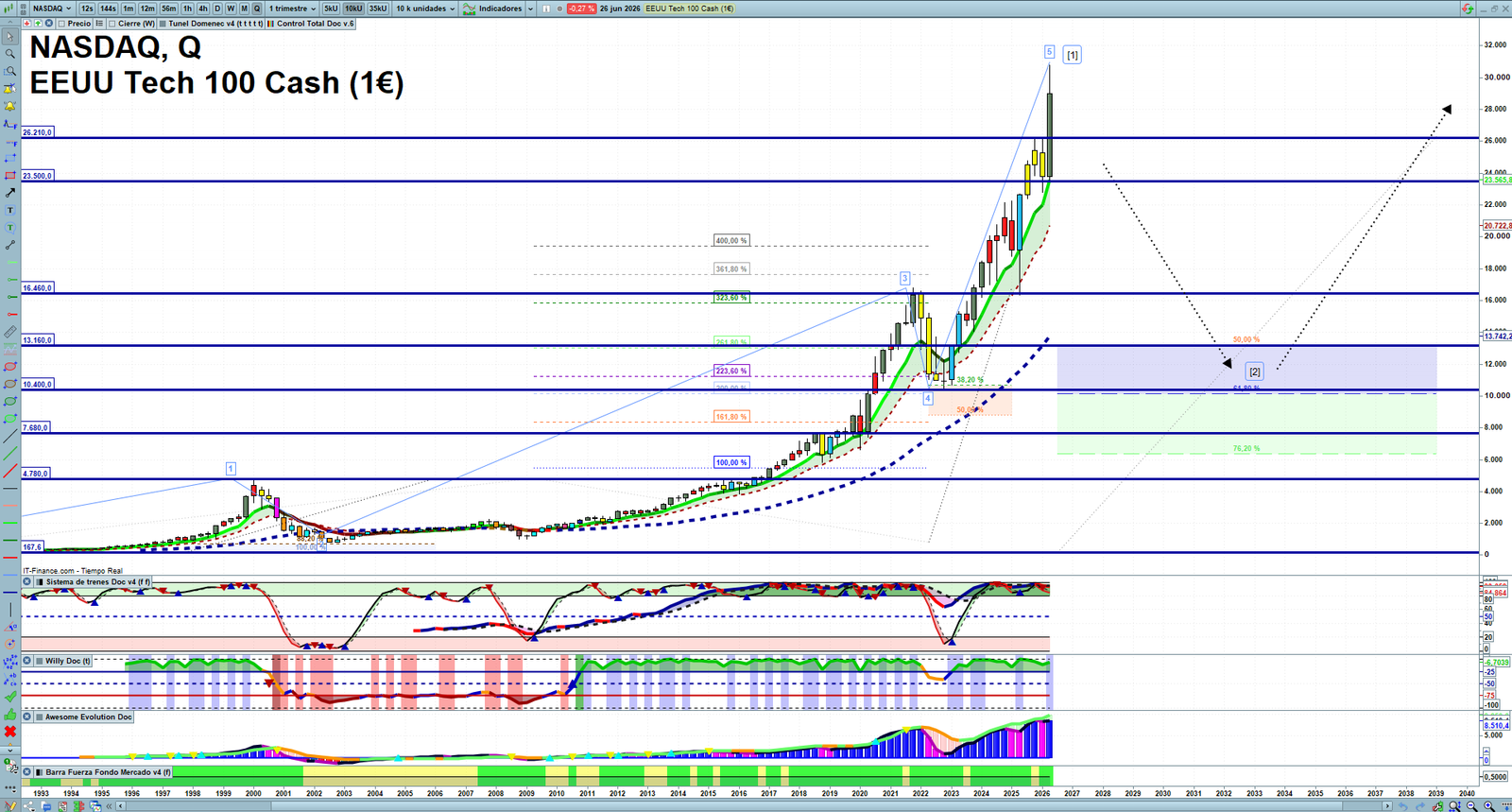Click the candlestick chart-style icon top left
This screenshot has width=1512, height=812.
9,9
